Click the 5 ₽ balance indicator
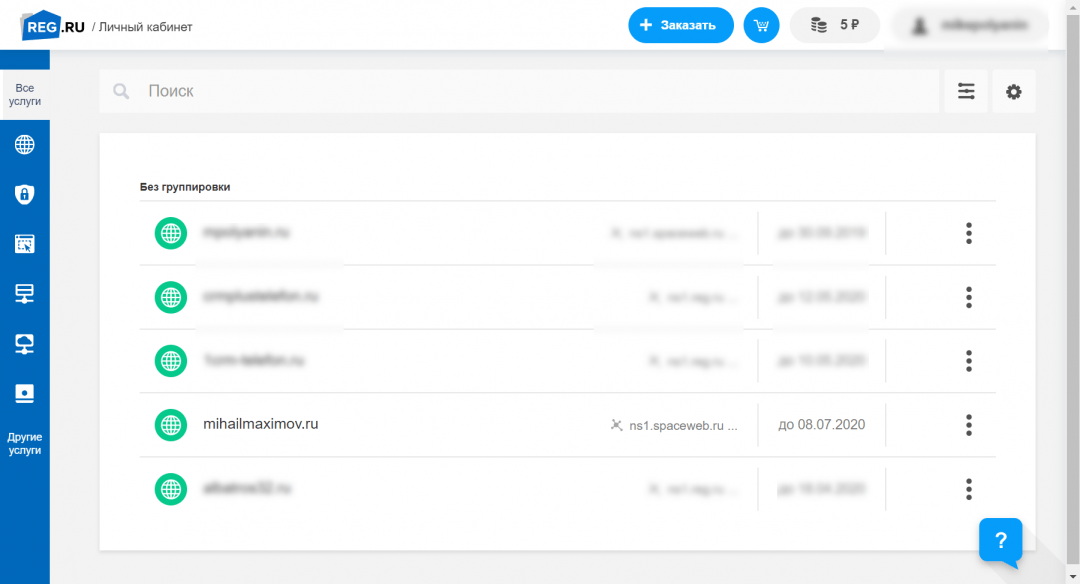1080x584 pixels. pos(834,25)
